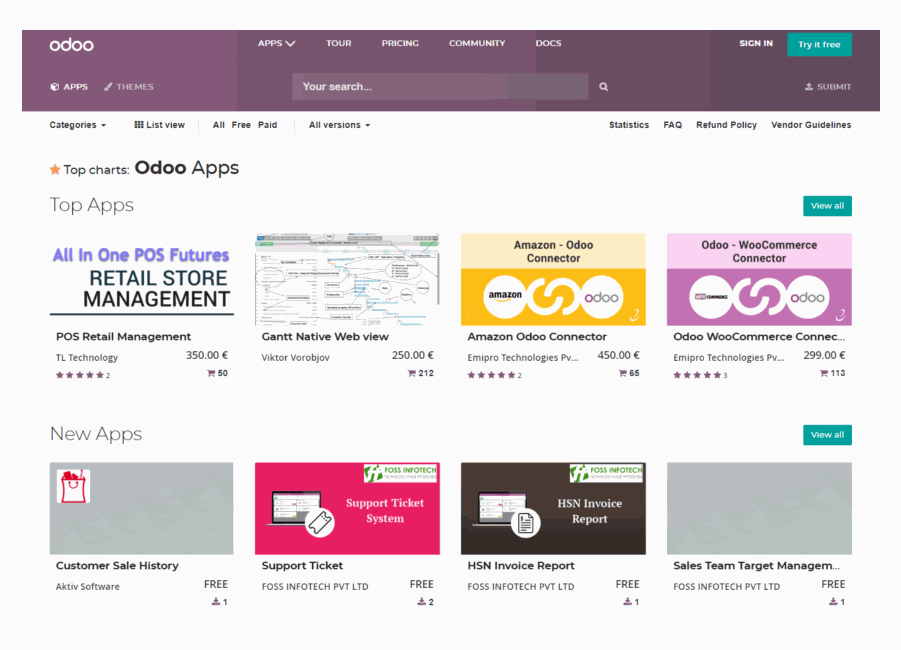
Task: Open Customer Sale History thumbnail
Action: click(141, 508)
